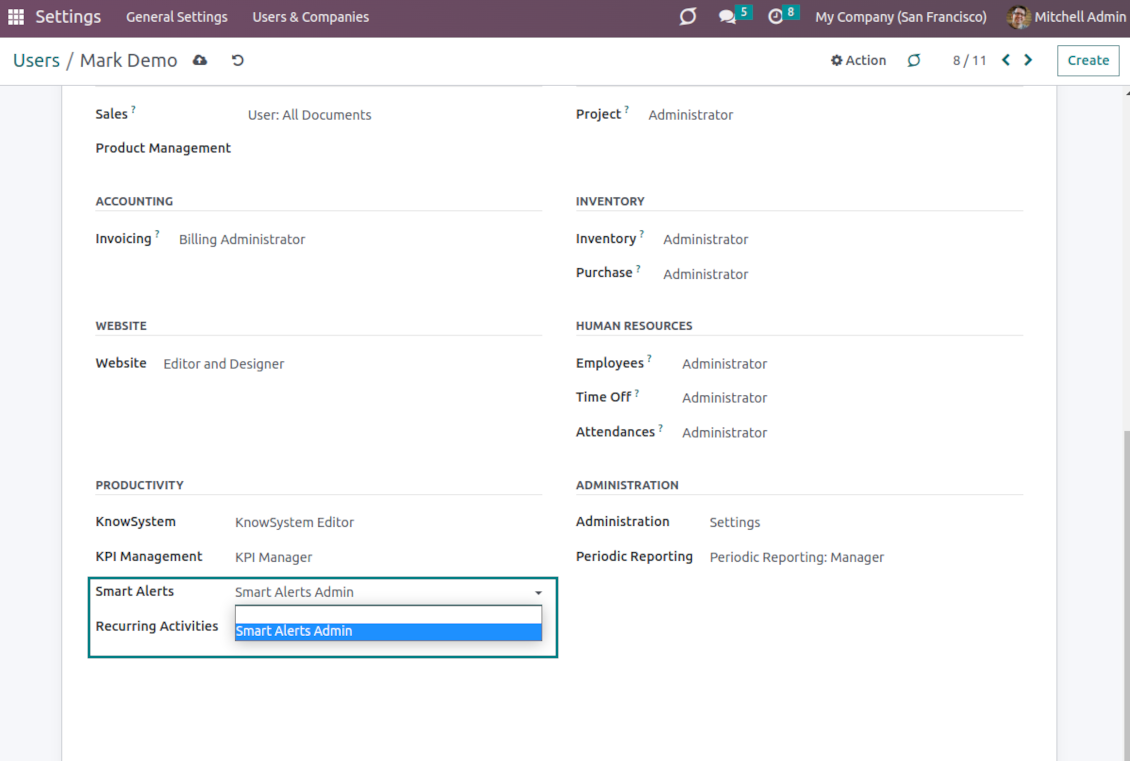
Task: Show the Inventory field help tooltip
Action: coord(641,233)
